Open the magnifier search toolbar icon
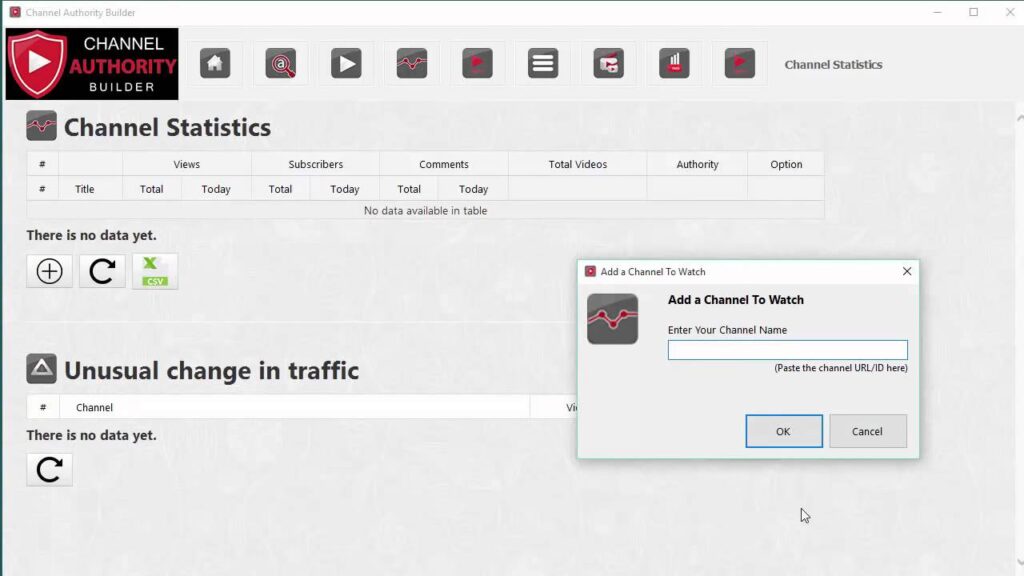This screenshot has height=576, width=1024. pyautogui.click(x=281, y=63)
